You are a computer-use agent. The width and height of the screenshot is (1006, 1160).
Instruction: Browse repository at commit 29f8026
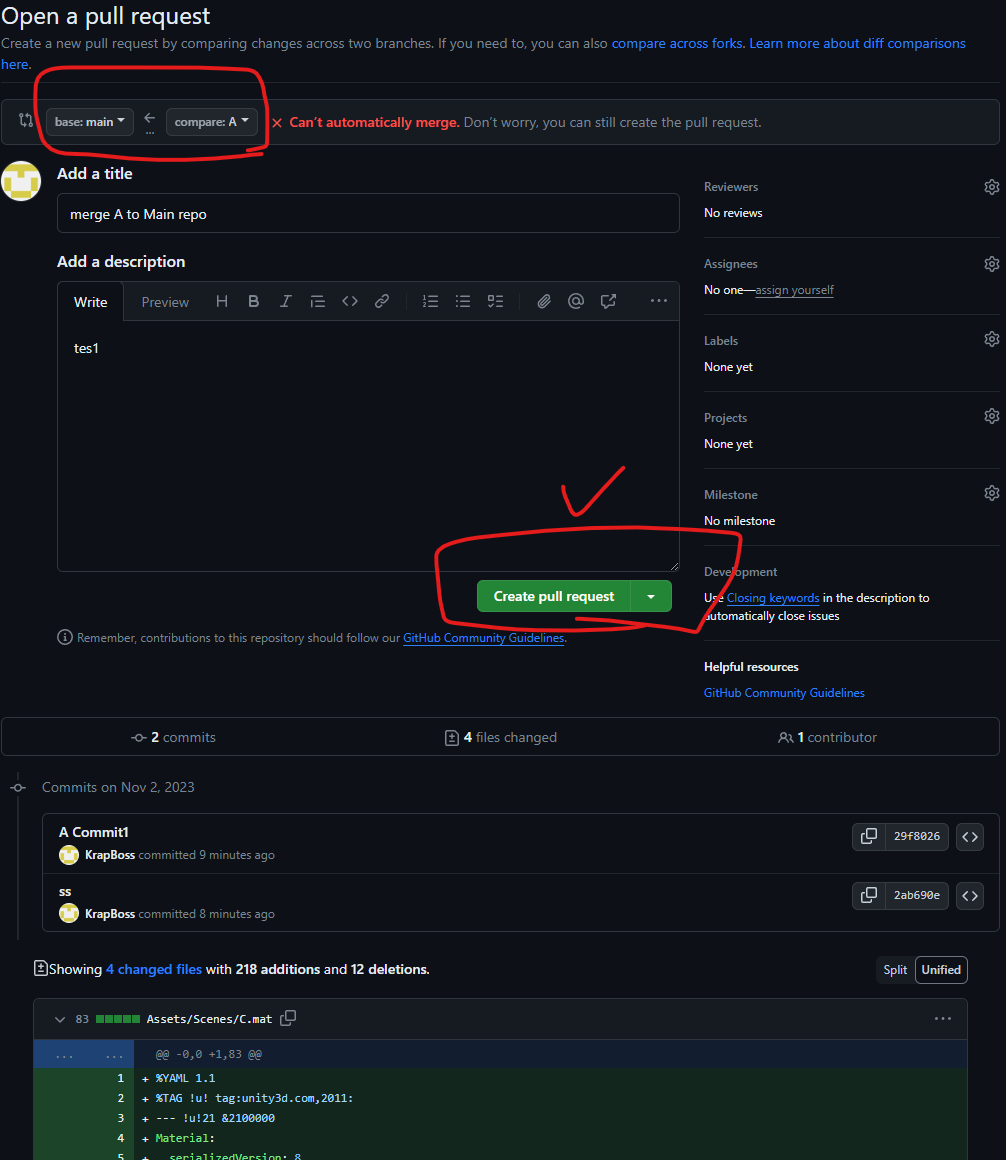click(970, 837)
